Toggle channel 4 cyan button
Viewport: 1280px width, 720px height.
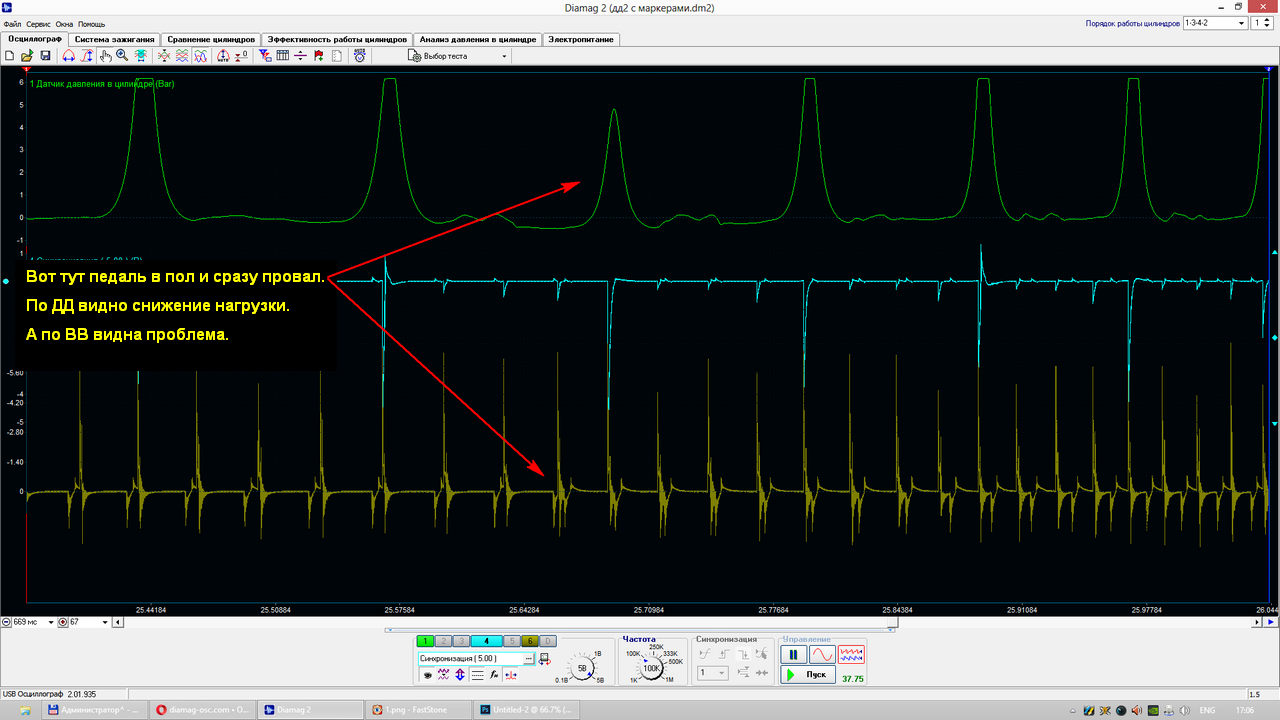pyautogui.click(x=486, y=641)
